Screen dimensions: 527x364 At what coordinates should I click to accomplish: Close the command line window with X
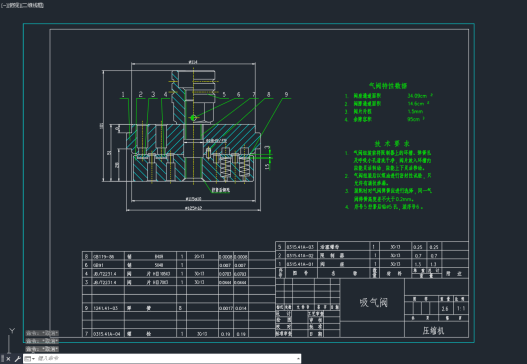click(8, 359)
